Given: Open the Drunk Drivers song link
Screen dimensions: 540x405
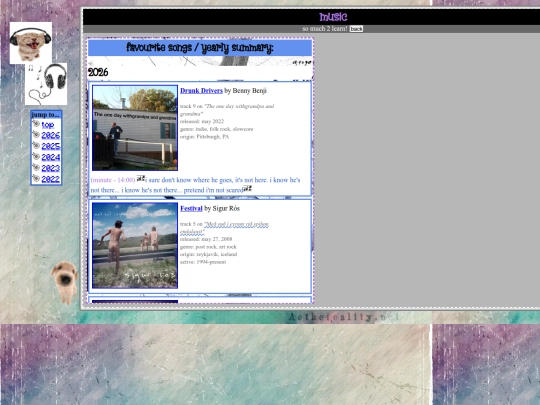Looking at the screenshot, I should coord(201,91).
